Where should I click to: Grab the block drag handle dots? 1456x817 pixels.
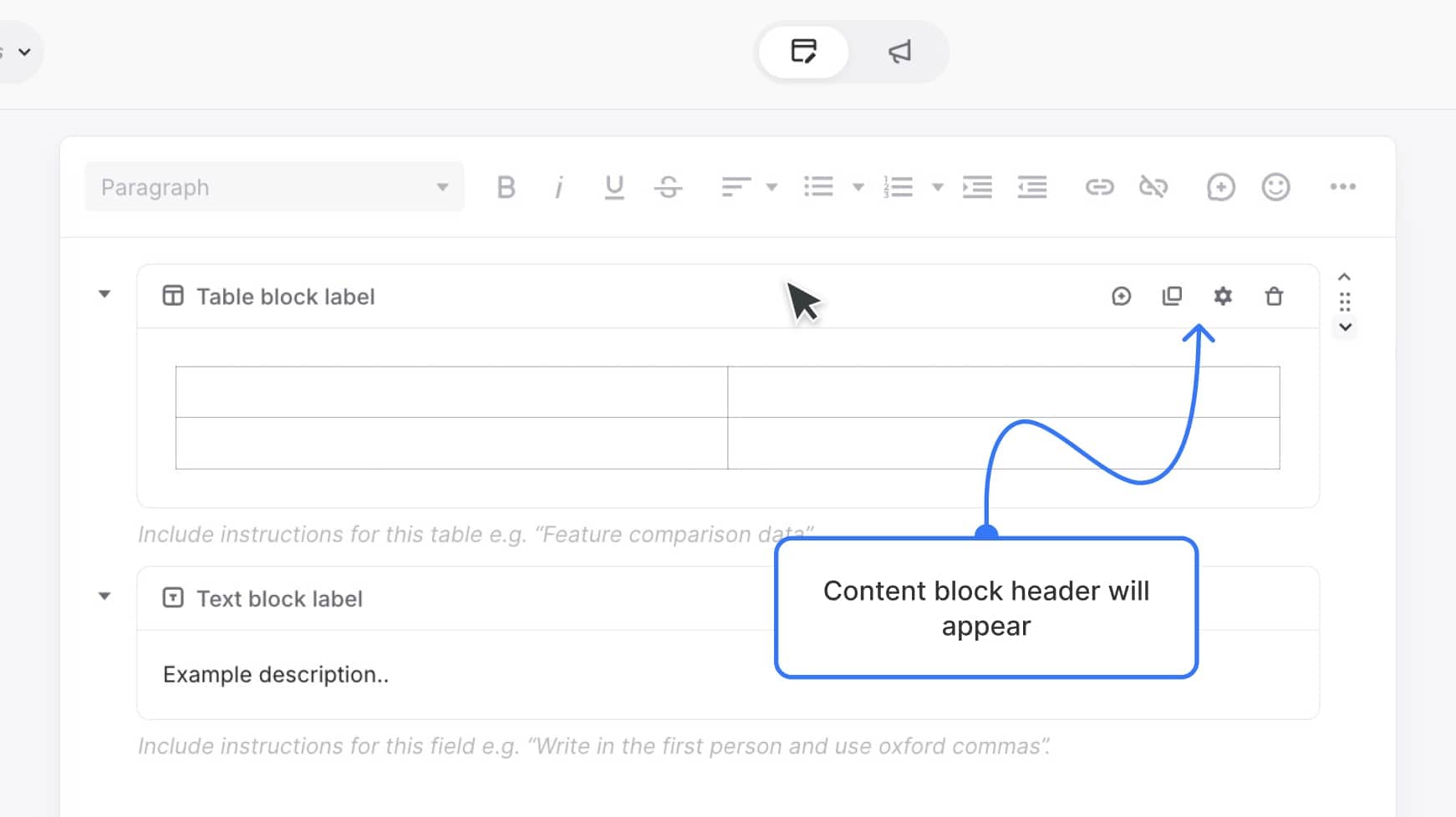click(x=1345, y=302)
